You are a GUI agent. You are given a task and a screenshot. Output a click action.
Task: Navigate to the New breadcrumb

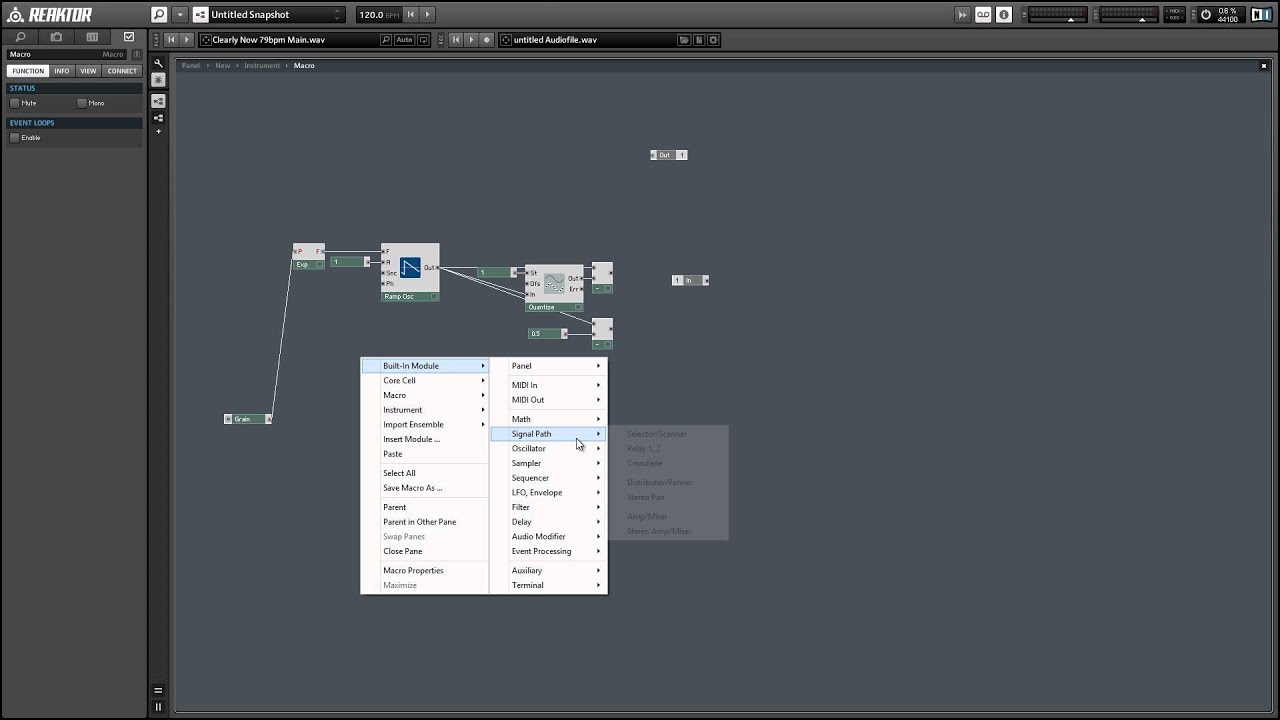click(222, 65)
